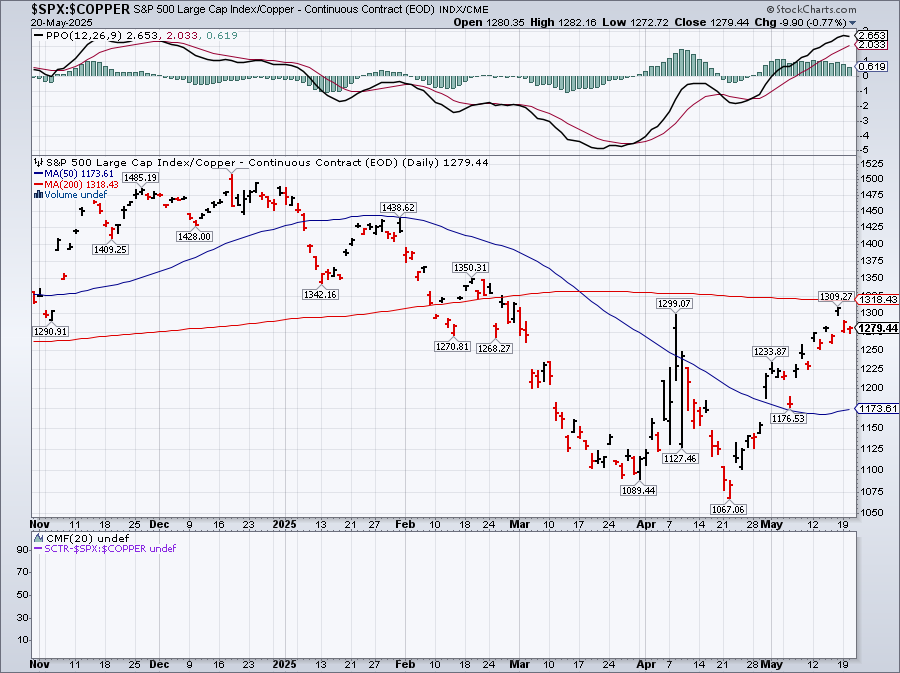The width and height of the screenshot is (900, 673).
Task: Click the 0.619 PPO histogram value tag
Action: (x=871, y=66)
